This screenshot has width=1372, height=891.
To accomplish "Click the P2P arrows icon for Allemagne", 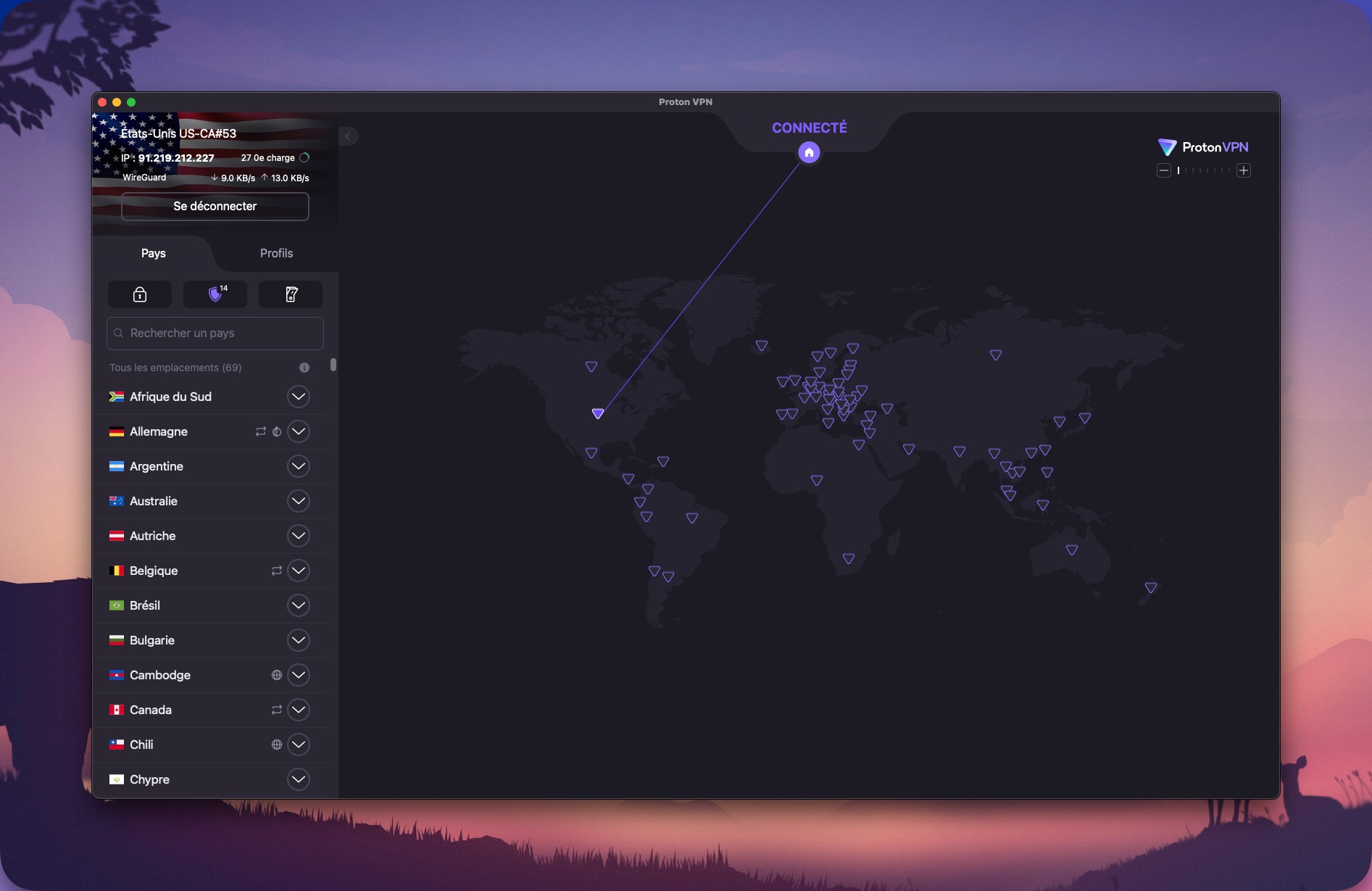I will pos(261,431).
